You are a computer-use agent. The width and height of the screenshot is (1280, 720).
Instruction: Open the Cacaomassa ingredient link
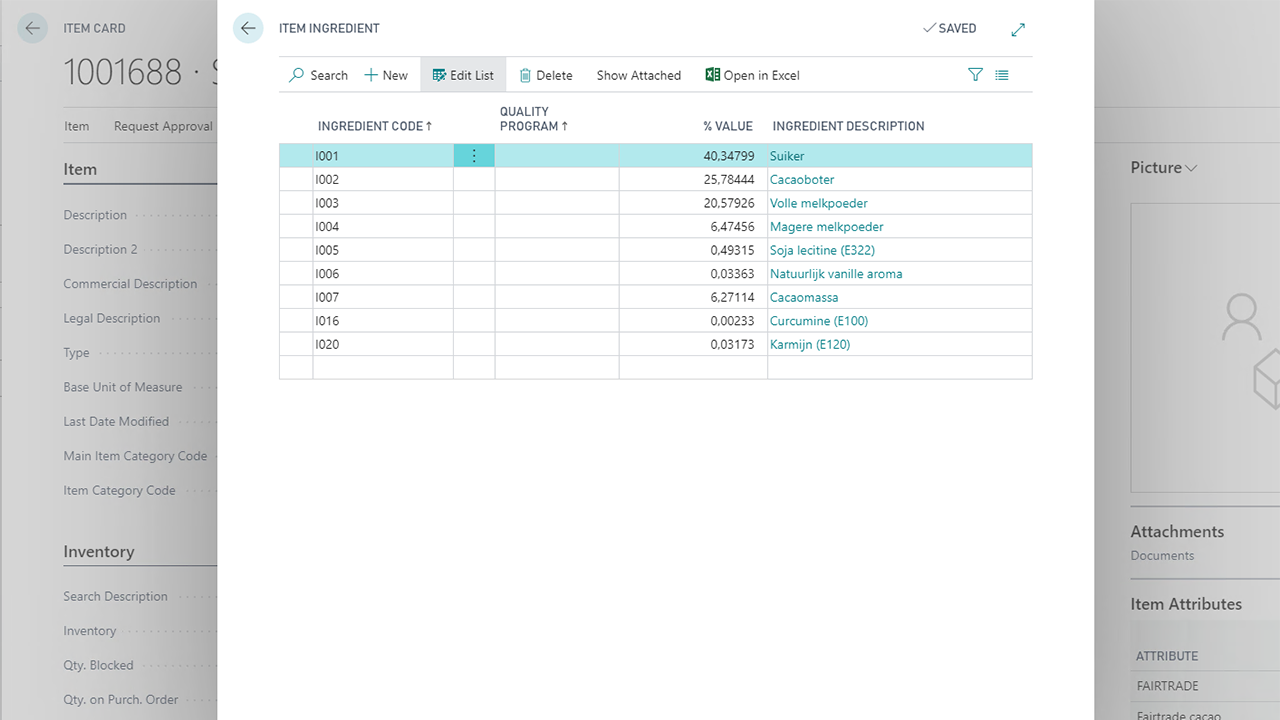point(804,297)
